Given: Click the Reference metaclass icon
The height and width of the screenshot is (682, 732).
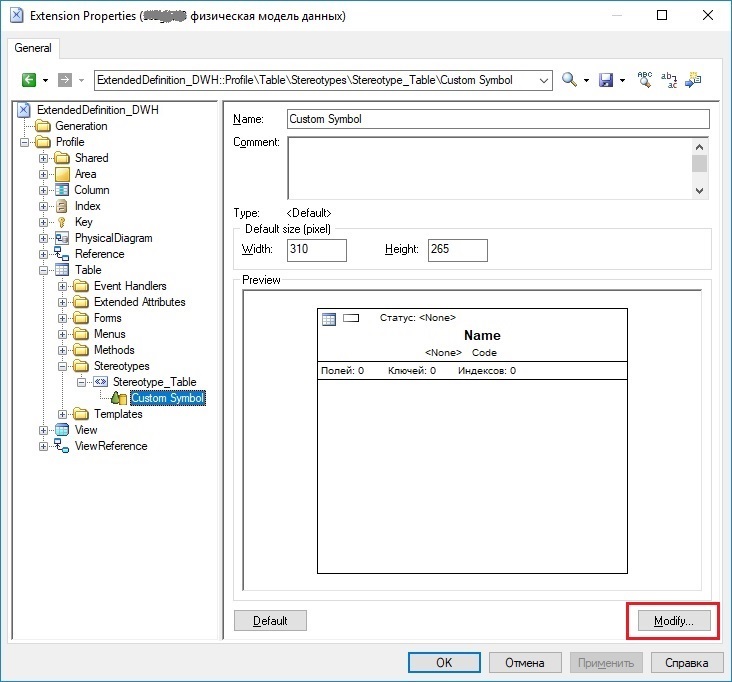Looking at the screenshot, I should coord(62,254).
